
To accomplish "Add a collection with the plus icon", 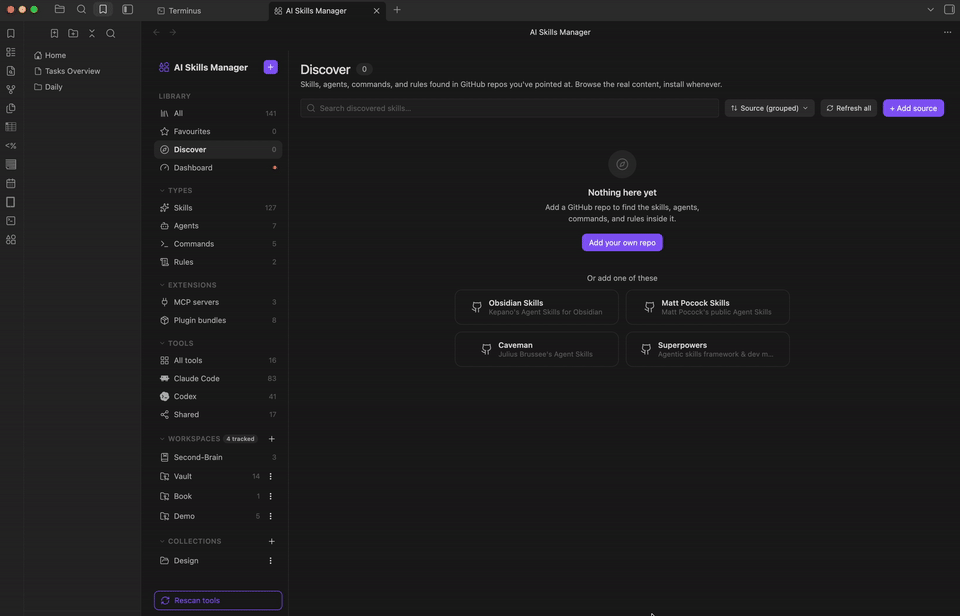I will (272, 541).
